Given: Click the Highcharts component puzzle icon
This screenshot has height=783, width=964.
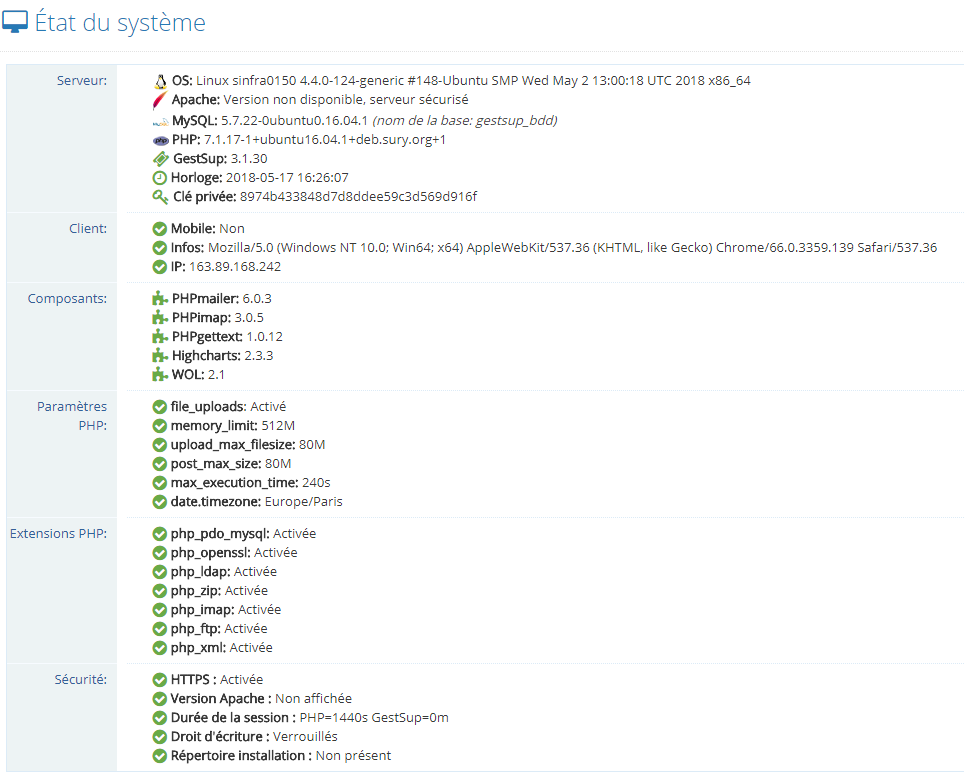Looking at the screenshot, I should (x=160, y=356).
